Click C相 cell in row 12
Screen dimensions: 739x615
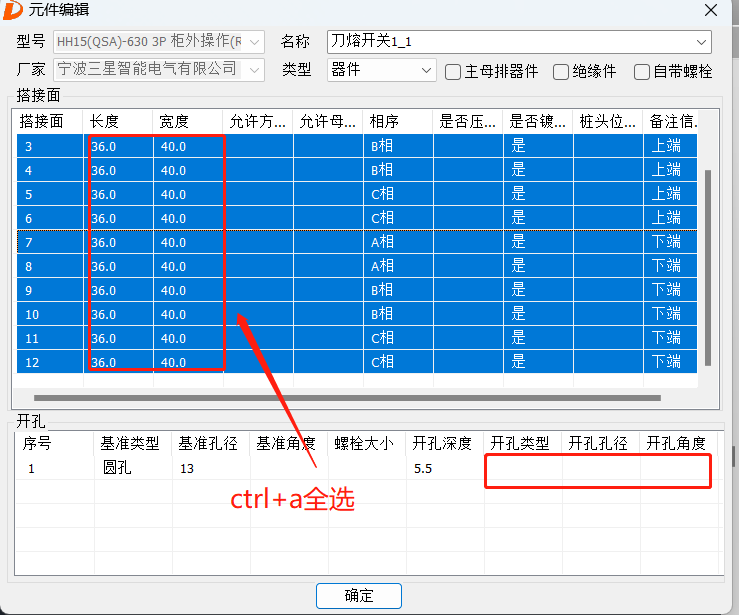398,362
